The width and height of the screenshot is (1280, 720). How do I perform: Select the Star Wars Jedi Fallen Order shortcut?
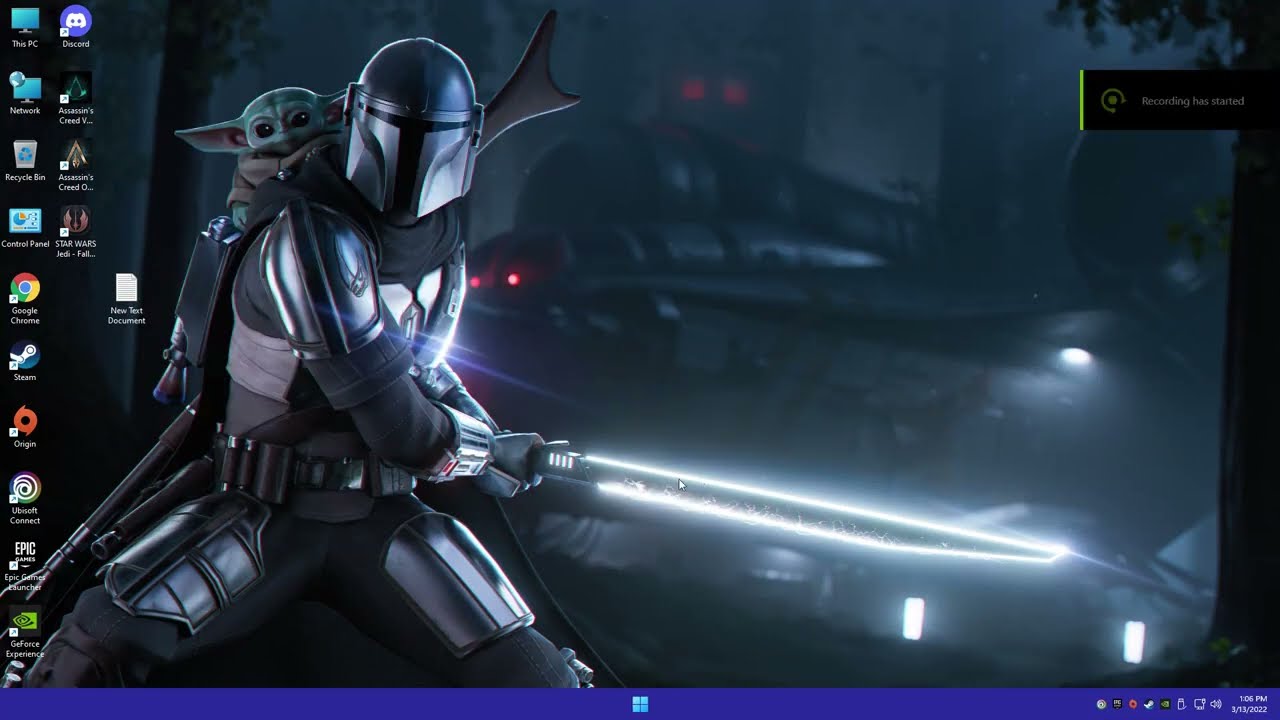76,233
